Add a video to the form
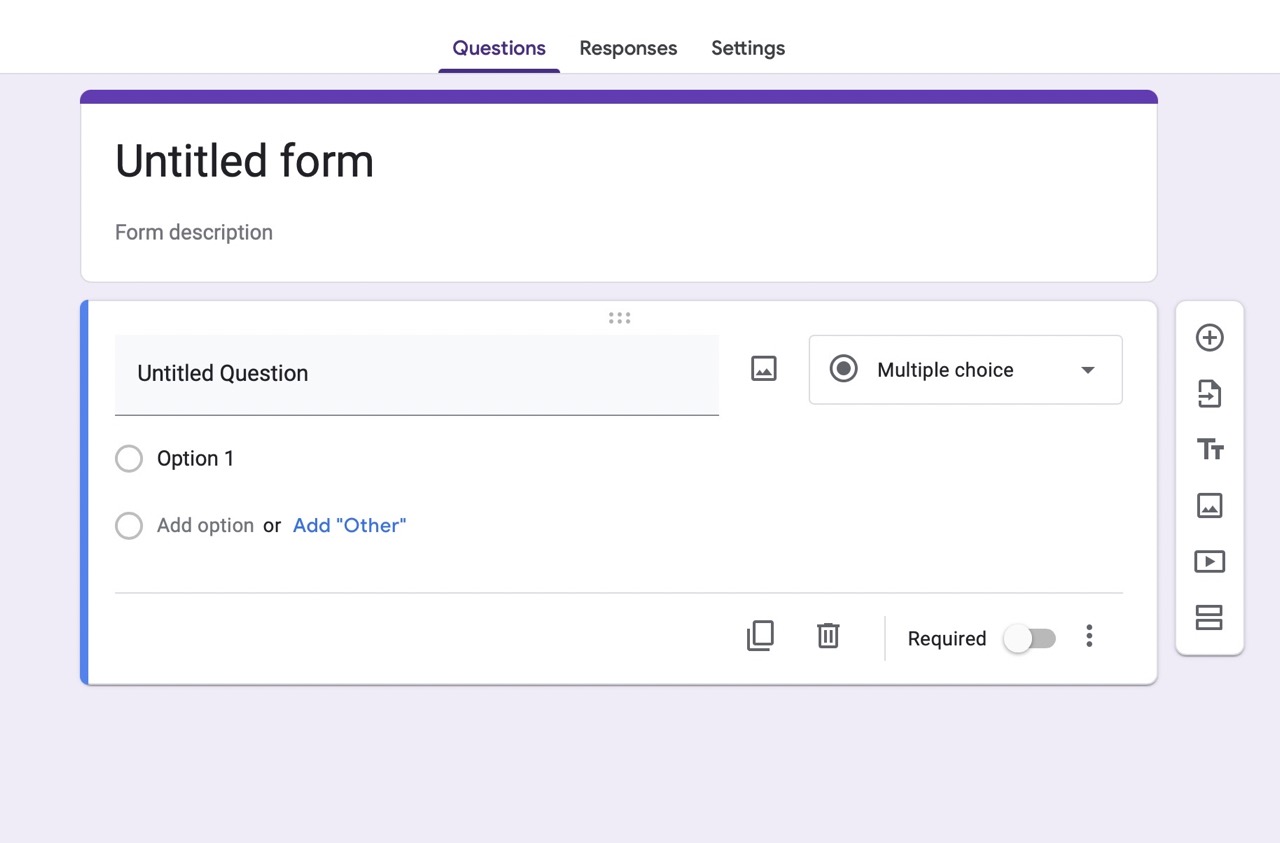This screenshot has width=1280, height=843. pyautogui.click(x=1209, y=561)
